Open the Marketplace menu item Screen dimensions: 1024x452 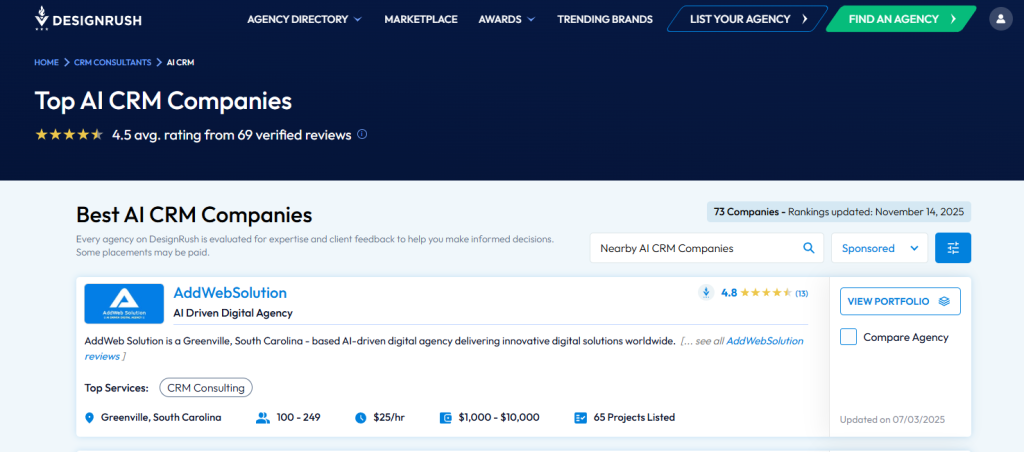[421, 19]
